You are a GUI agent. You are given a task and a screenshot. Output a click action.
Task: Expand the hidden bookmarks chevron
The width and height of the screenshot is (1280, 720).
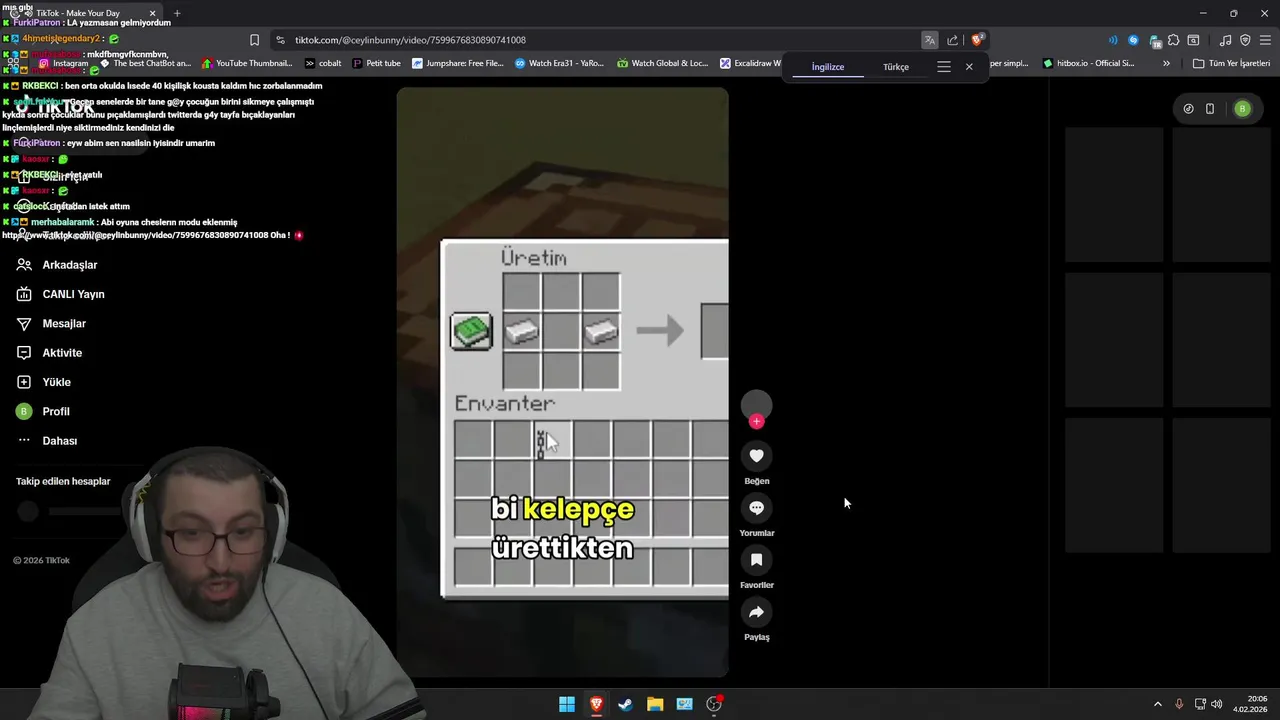(x=1166, y=63)
